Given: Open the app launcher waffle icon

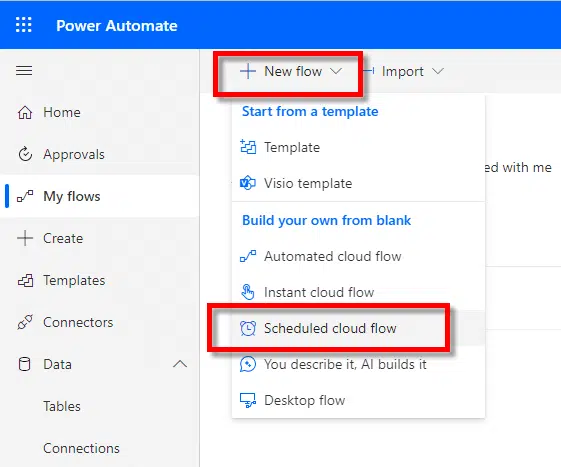Looking at the screenshot, I should tap(24, 25).
